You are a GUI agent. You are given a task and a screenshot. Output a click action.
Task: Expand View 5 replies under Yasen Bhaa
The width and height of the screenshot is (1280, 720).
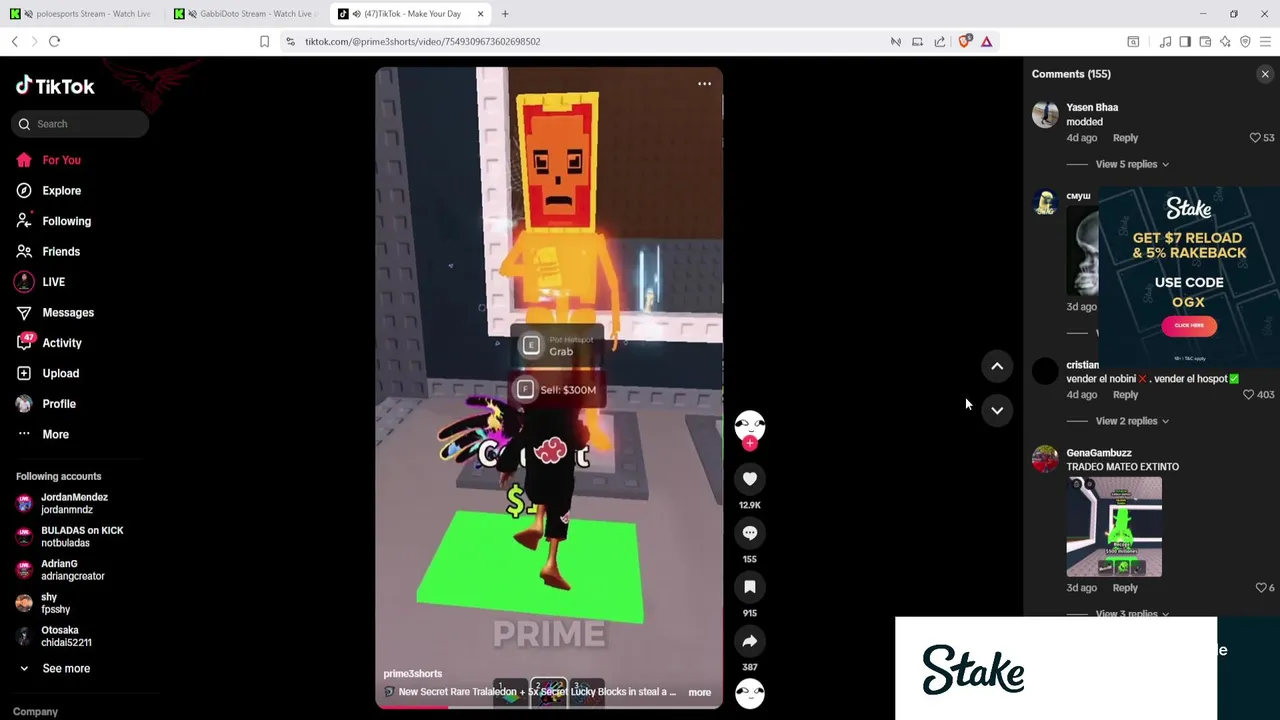tap(1131, 164)
